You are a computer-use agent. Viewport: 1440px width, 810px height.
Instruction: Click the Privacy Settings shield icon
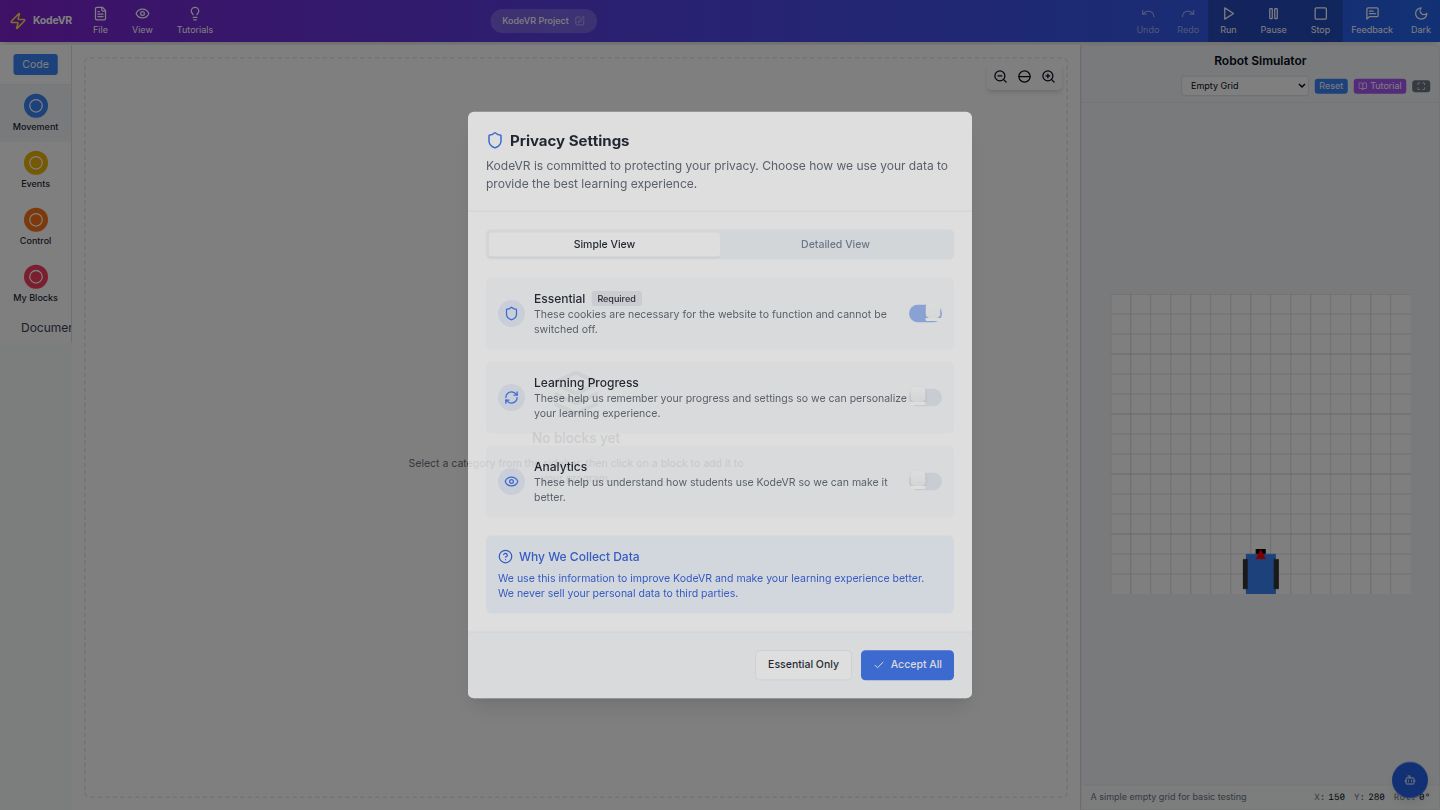pos(494,141)
